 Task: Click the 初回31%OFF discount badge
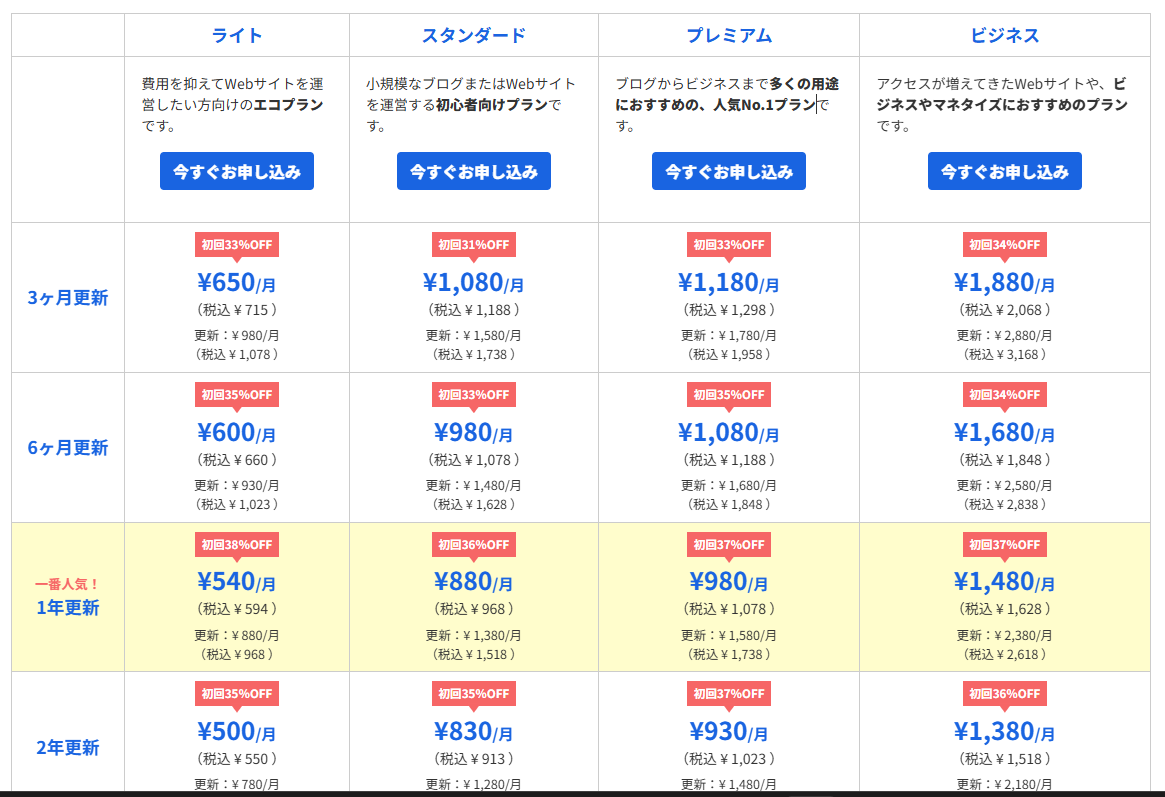point(474,245)
